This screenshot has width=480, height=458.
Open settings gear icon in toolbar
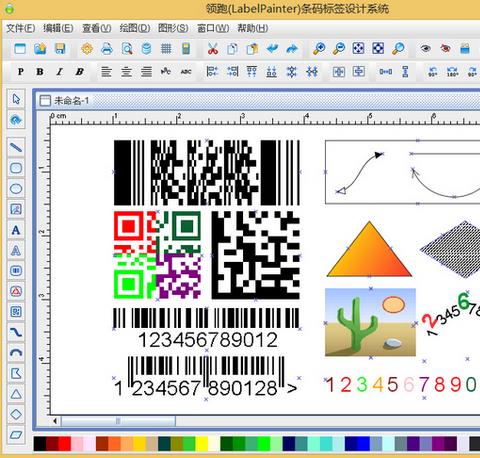tap(87, 49)
